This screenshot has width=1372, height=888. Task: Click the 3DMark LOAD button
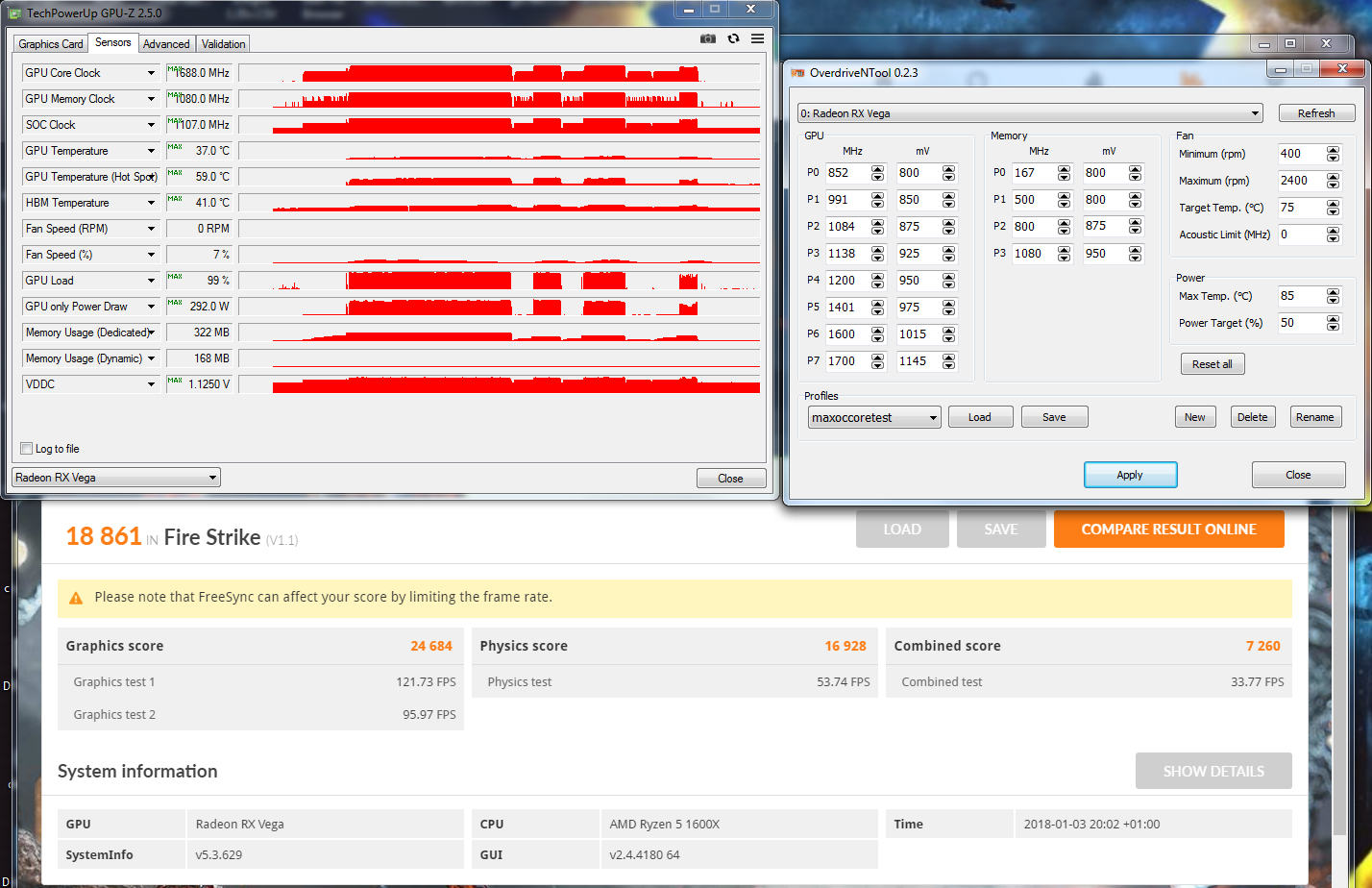tap(902, 530)
